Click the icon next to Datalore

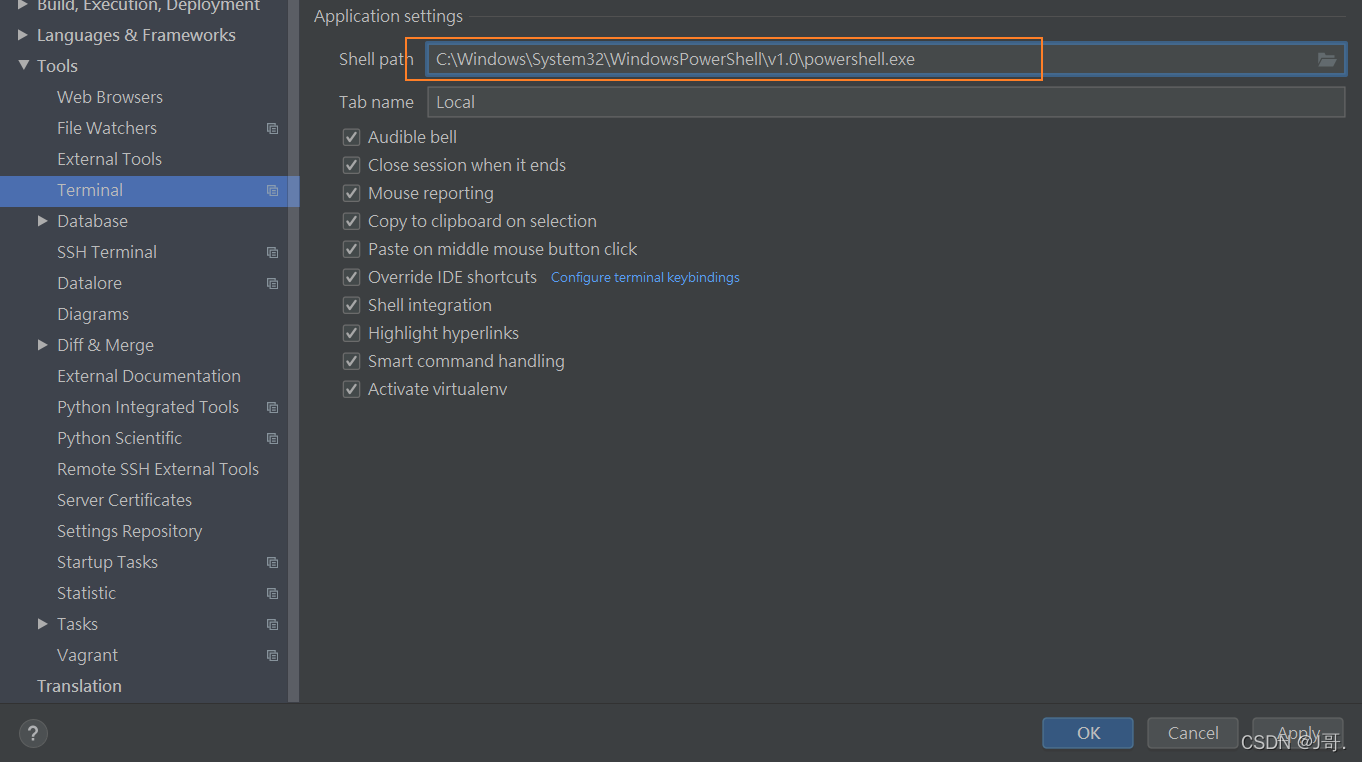point(272,283)
